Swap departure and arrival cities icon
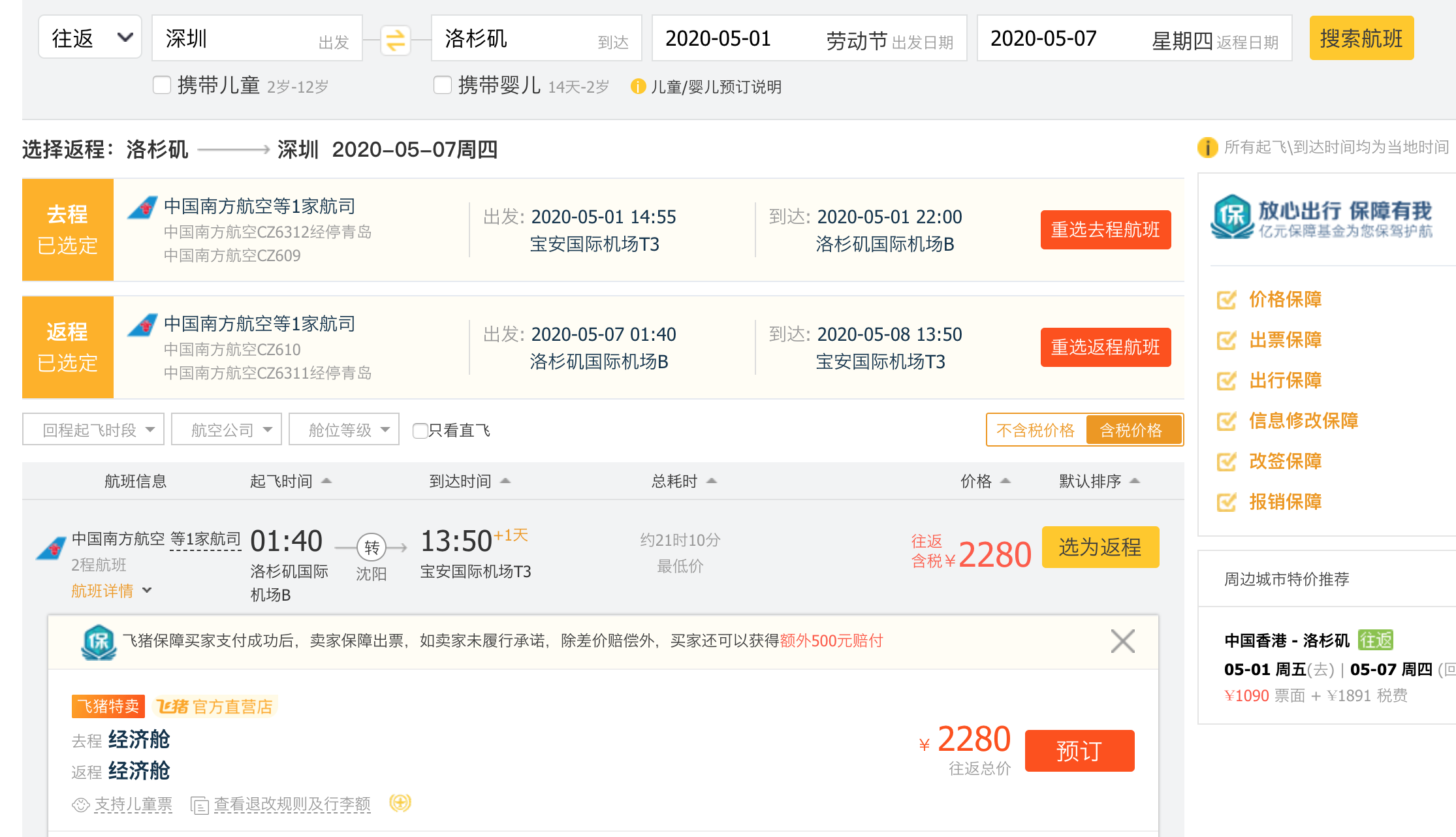 396,40
